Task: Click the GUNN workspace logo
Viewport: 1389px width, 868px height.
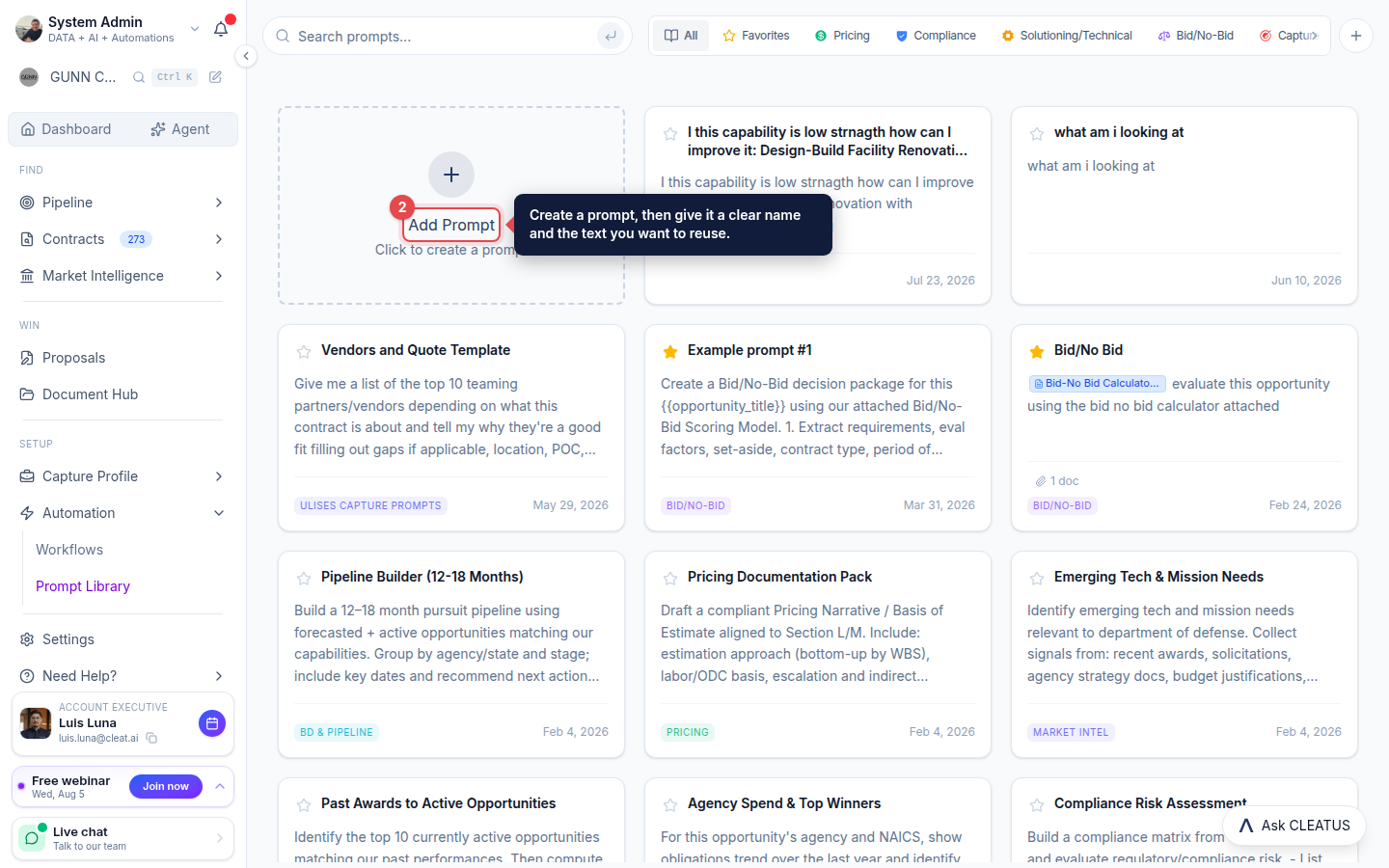Action: (x=29, y=77)
